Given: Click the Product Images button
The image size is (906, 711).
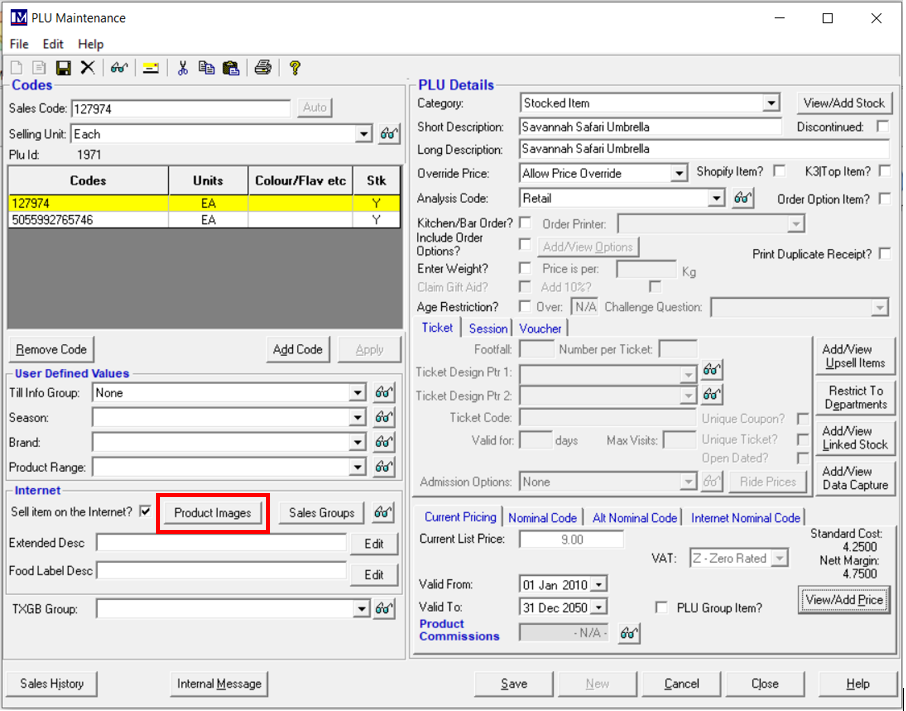Looking at the screenshot, I should [213, 513].
